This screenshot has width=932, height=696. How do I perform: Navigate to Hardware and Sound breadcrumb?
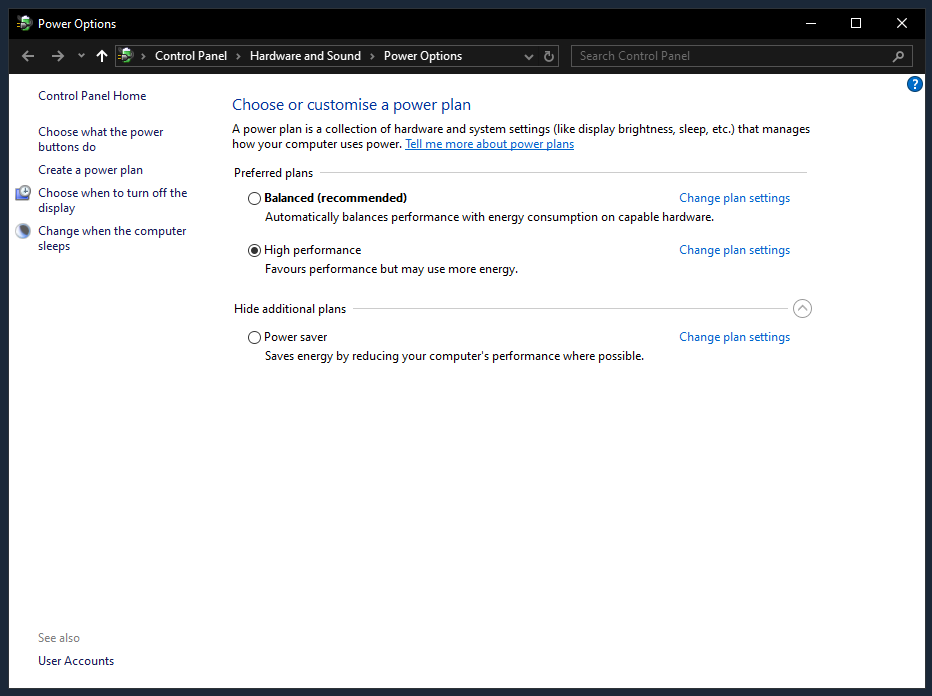(305, 56)
